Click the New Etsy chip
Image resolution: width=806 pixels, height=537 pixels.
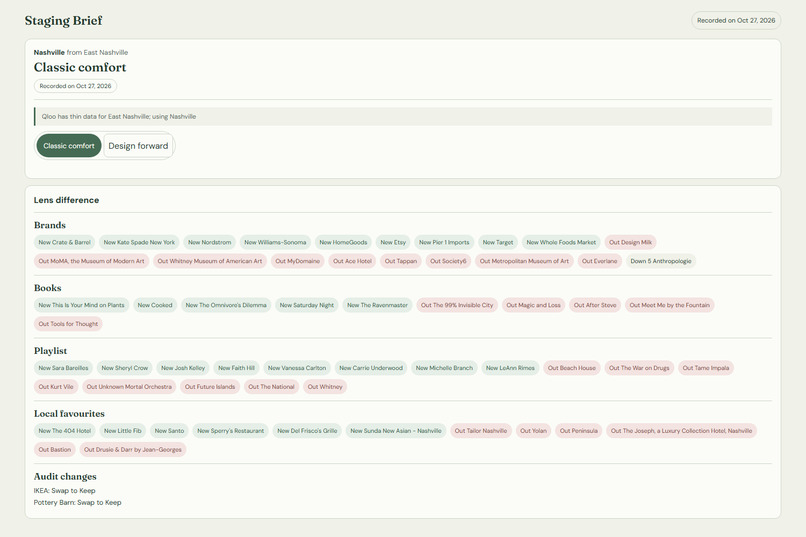click(393, 242)
